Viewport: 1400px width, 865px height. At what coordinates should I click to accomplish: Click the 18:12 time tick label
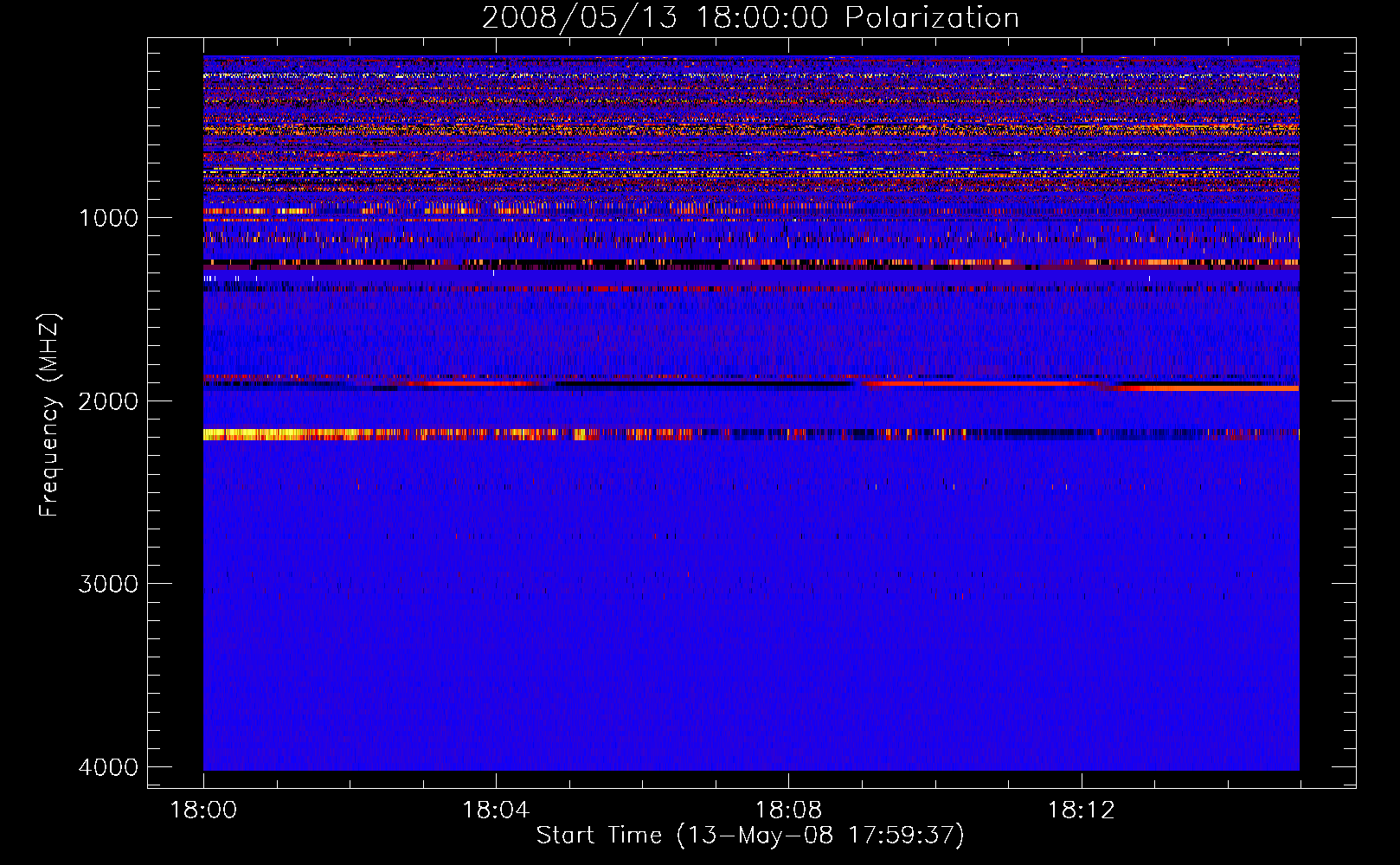(x=1081, y=811)
